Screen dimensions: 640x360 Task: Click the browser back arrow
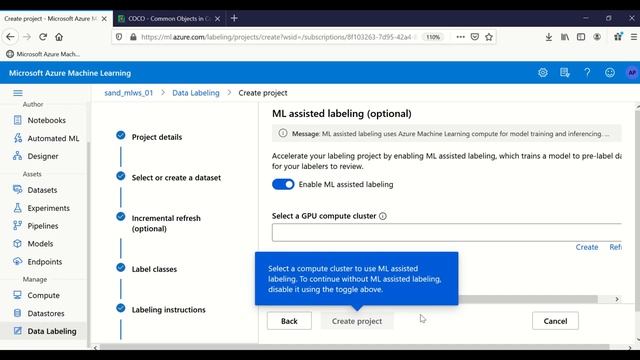10,37
